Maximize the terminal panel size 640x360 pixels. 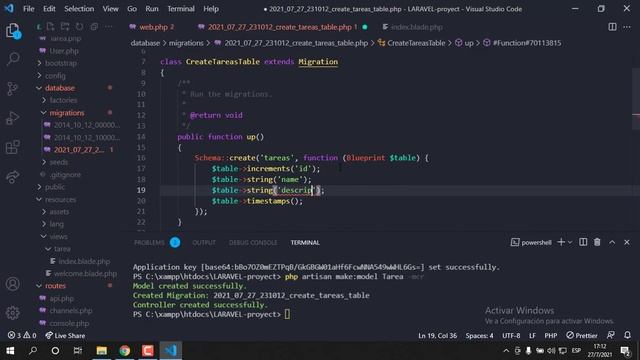pyautogui.click(x=612, y=242)
